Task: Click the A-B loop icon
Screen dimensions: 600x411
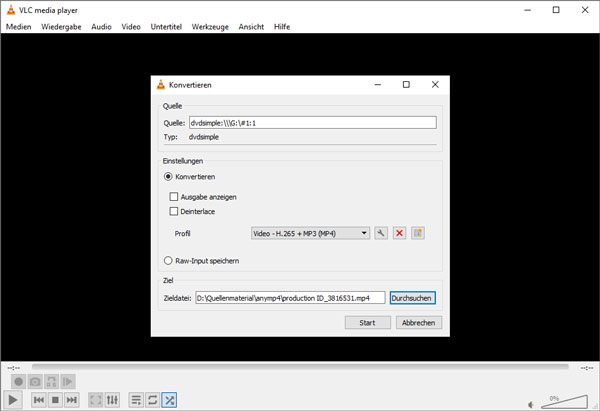Action: [51, 382]
